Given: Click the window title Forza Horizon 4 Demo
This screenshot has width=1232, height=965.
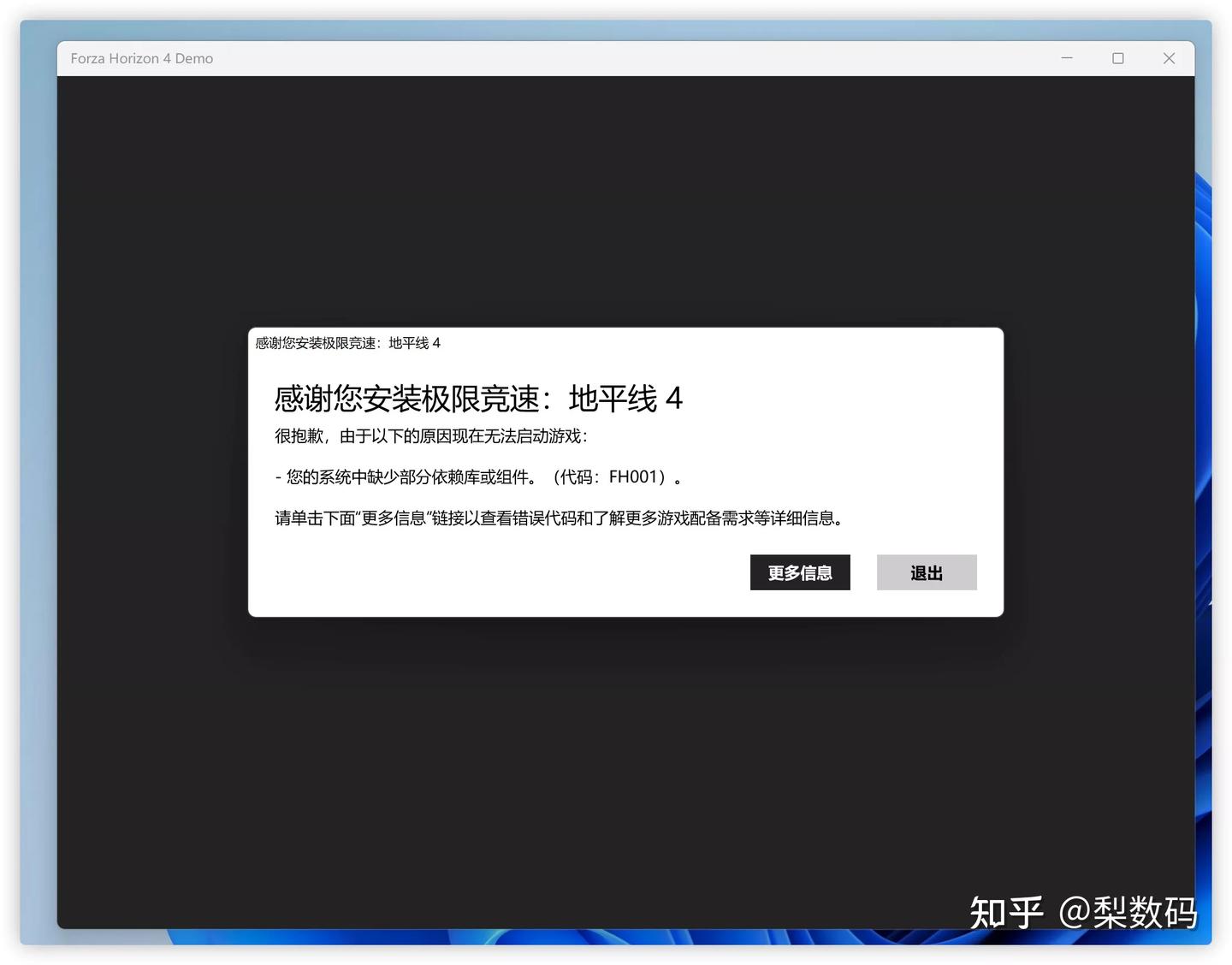Looking at the screenshot, I should 141,58.
